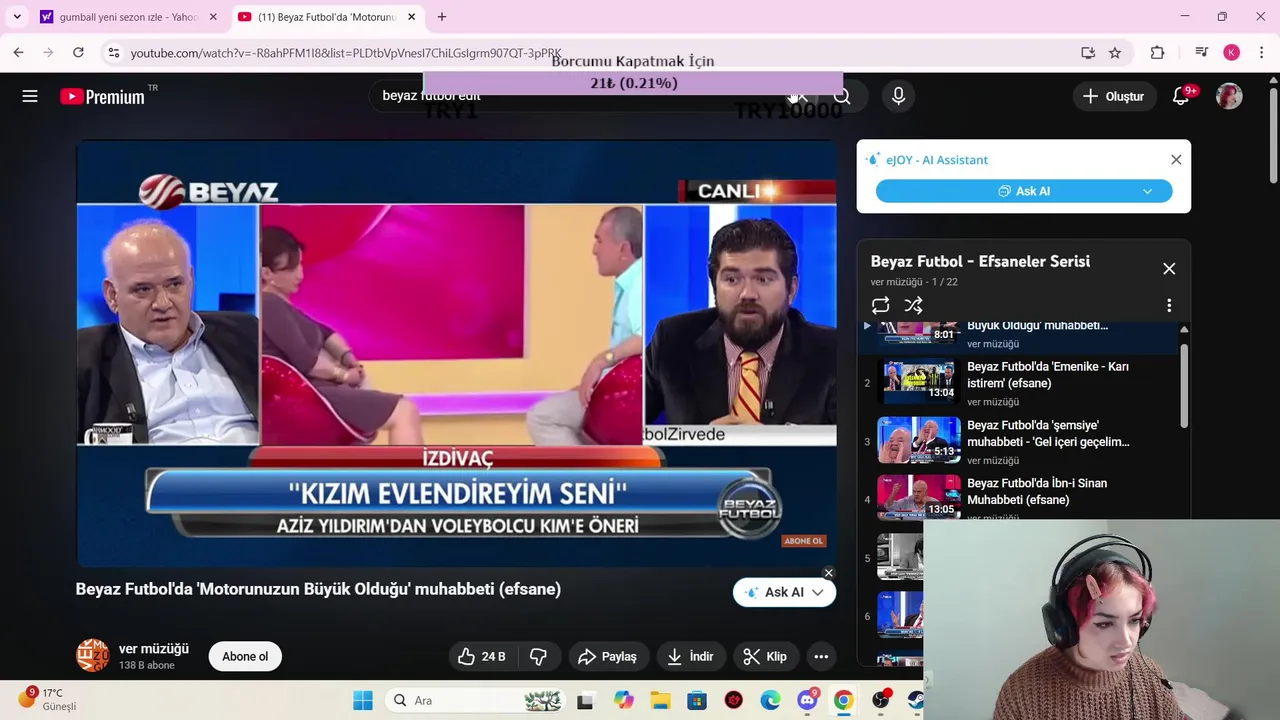Click the video player area

coord(456,354)
